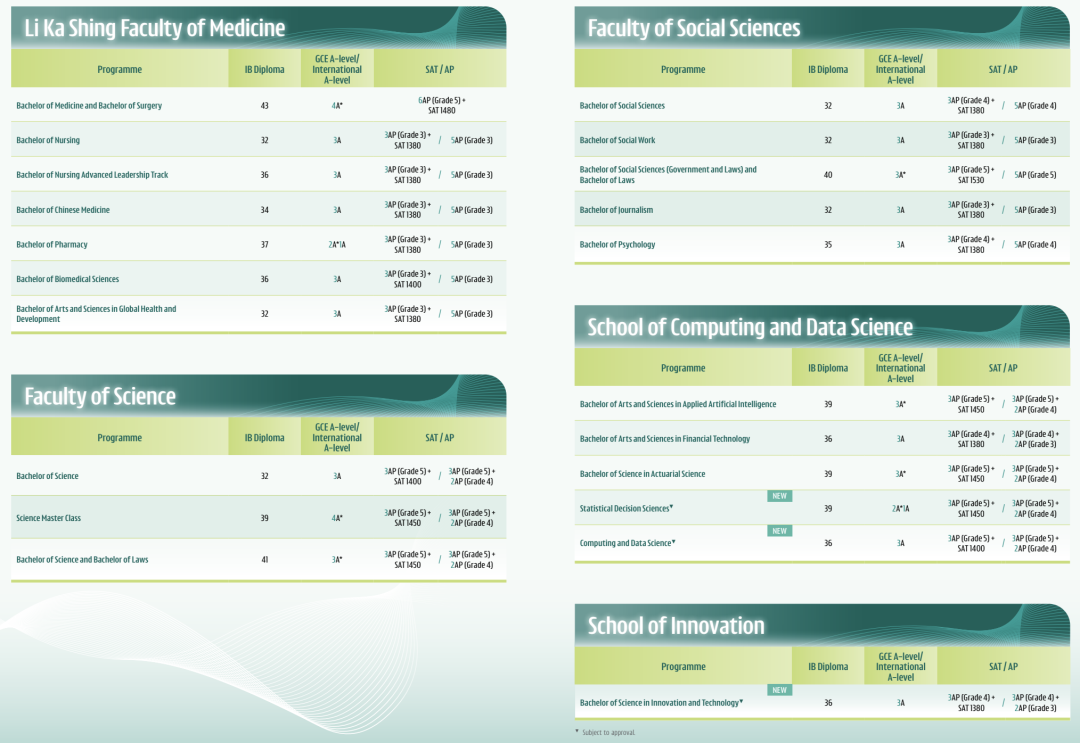
Task: Click the Science Master Class programme
Action: point(49,518)
